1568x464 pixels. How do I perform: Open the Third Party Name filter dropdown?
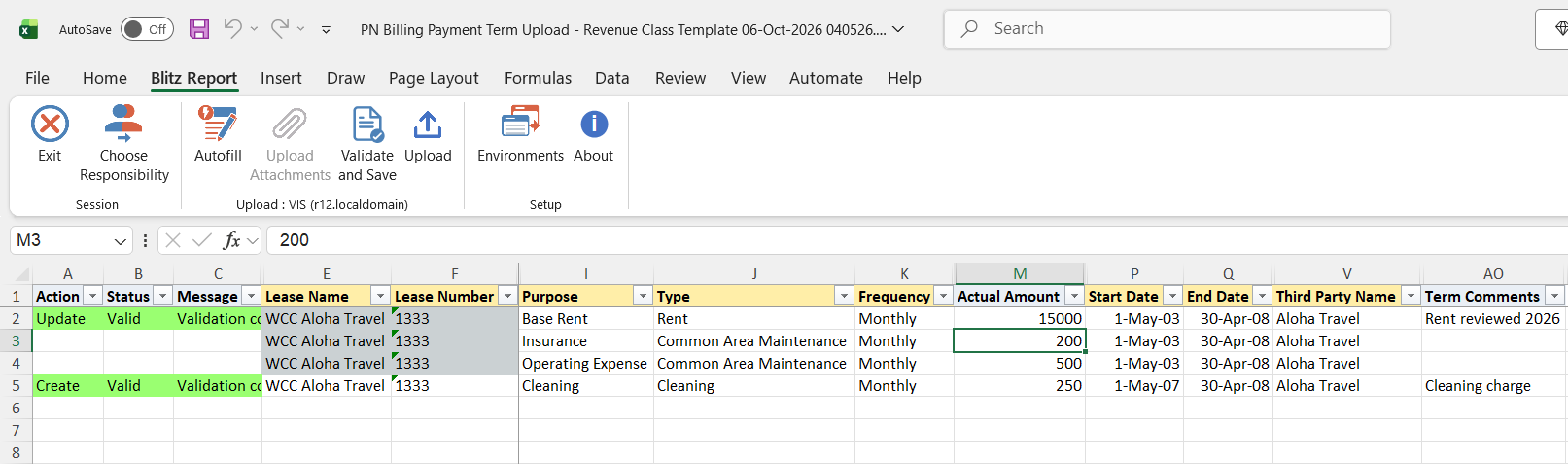(x=1411, y=296)
